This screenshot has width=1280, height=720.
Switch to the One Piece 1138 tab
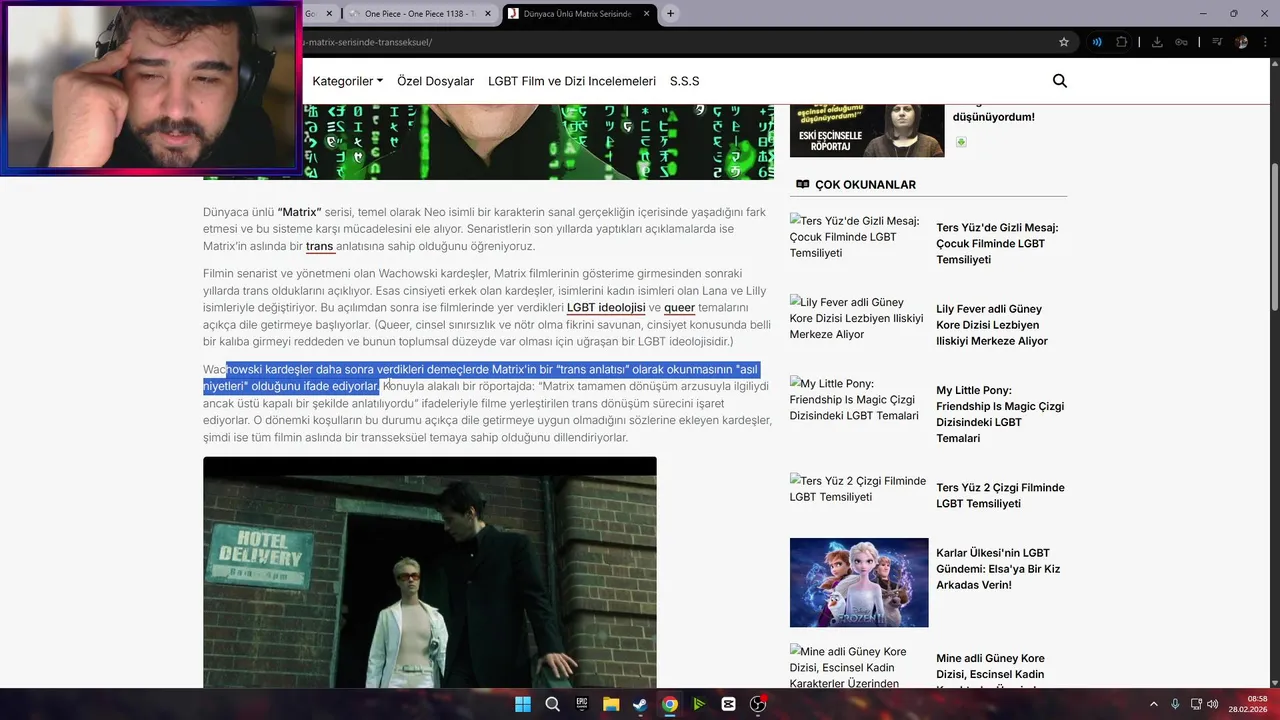[420, 14]
